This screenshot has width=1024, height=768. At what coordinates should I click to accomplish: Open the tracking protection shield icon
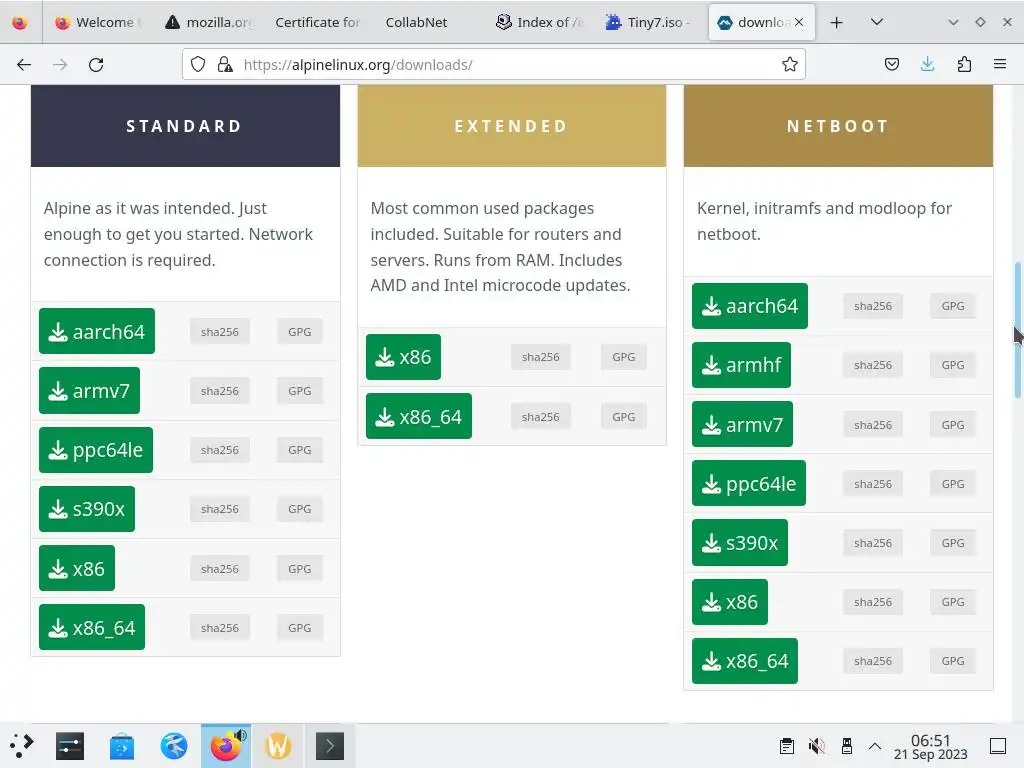tap(198, 65)
